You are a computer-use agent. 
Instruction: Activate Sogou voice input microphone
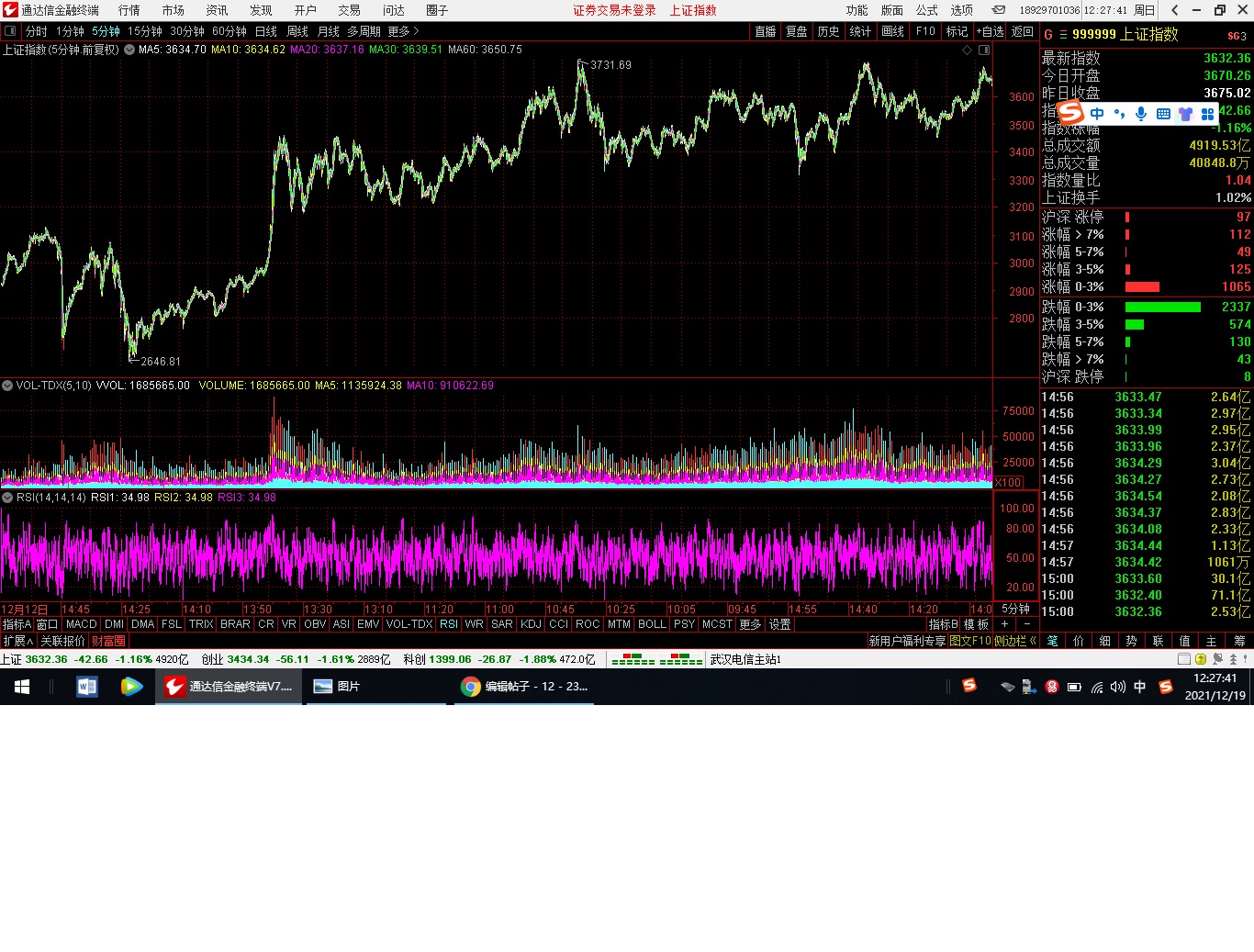click(x=1141, y=114)
